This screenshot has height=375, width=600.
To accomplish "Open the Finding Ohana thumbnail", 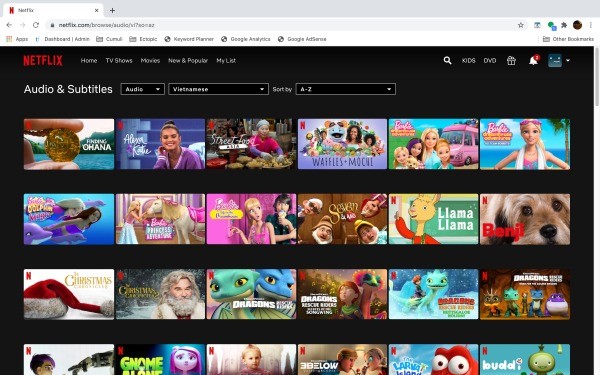I will tap(69, 144).
